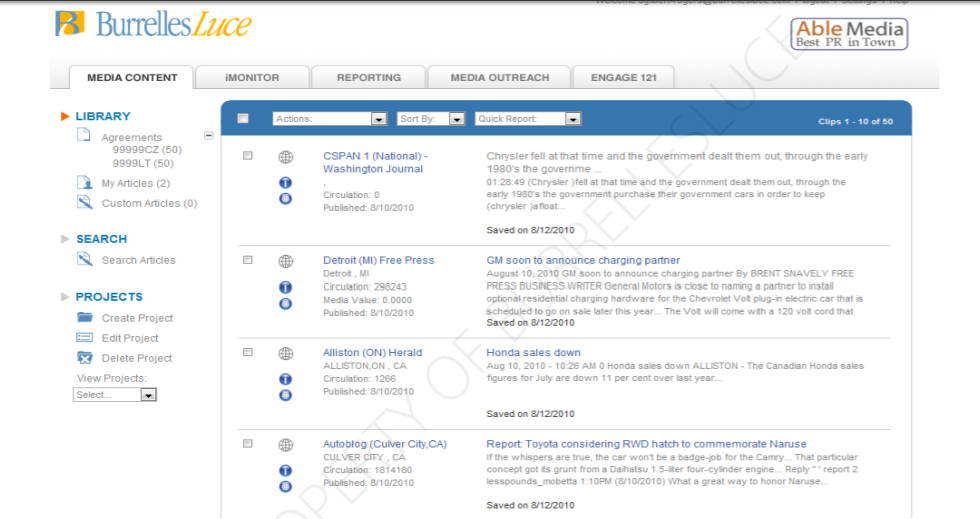Click the globe icon for Alliston Herald clip

coord(286,353)
